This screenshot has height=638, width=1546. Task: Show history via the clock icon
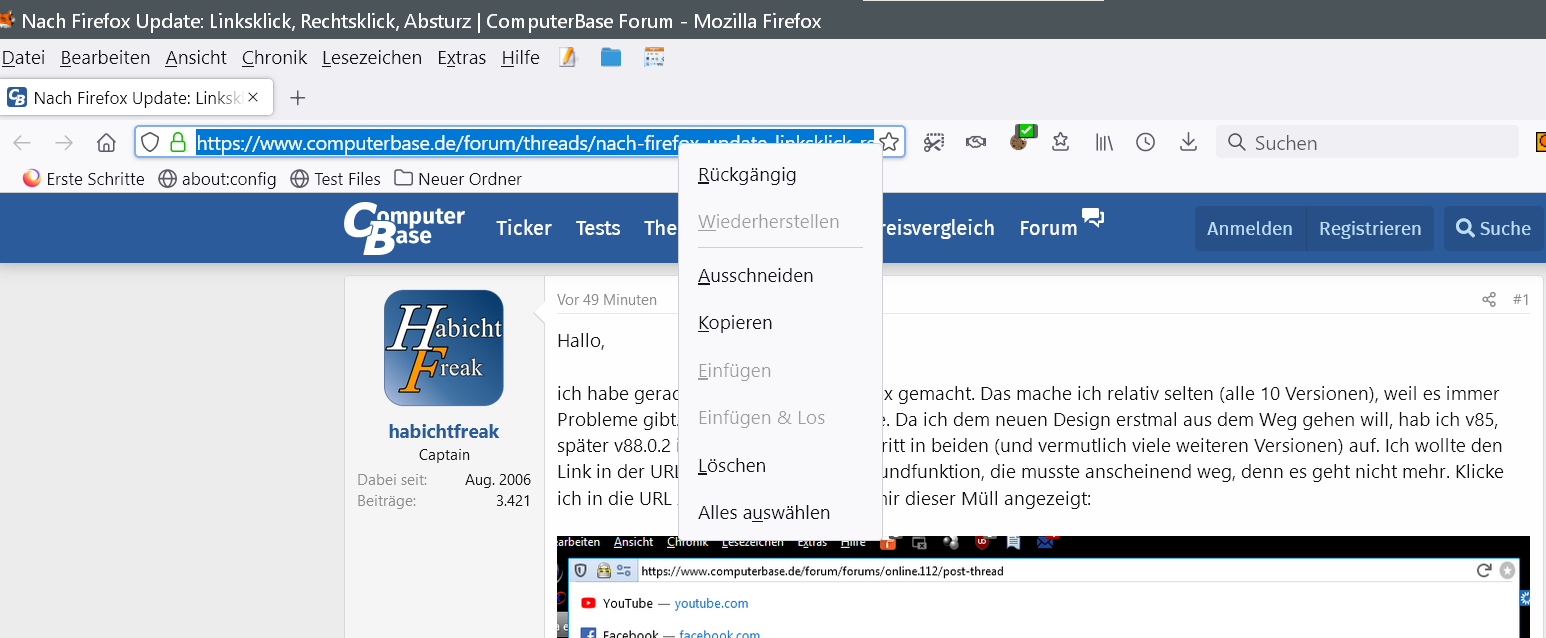click(x=1146, y=142)
